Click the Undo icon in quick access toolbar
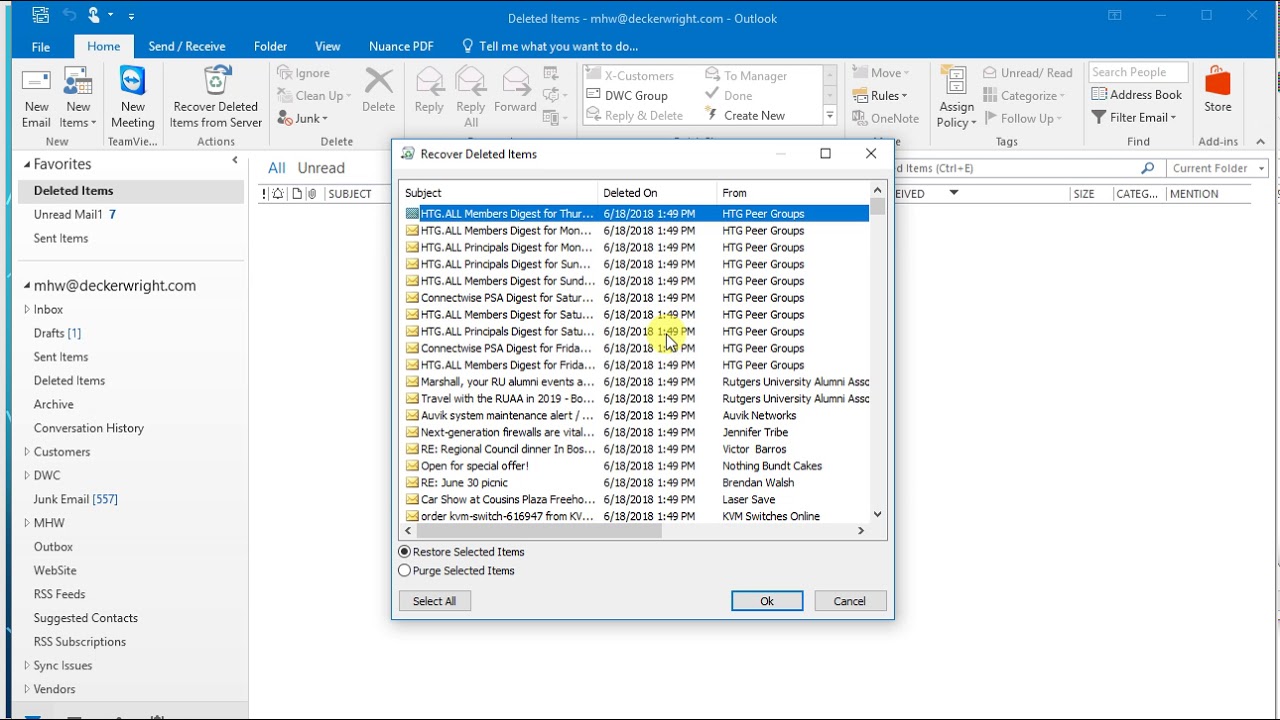 [x=69, y=15]
